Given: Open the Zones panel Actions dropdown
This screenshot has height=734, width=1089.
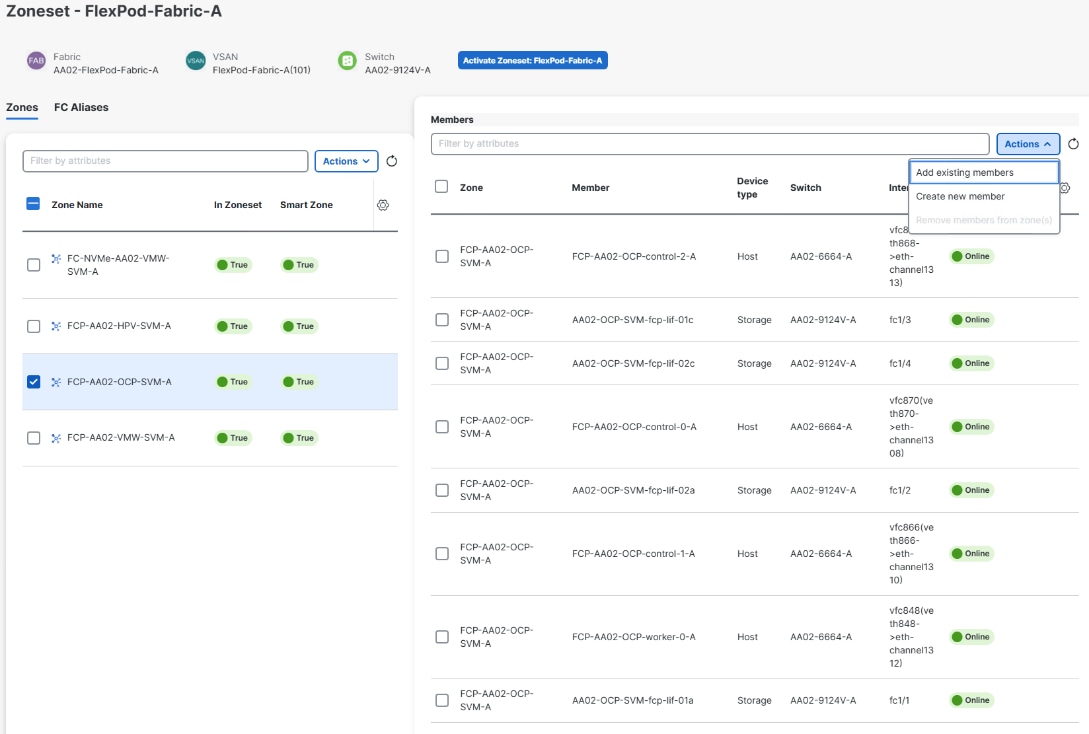Looking at the screenshot, I should click(x=347, y=161).
